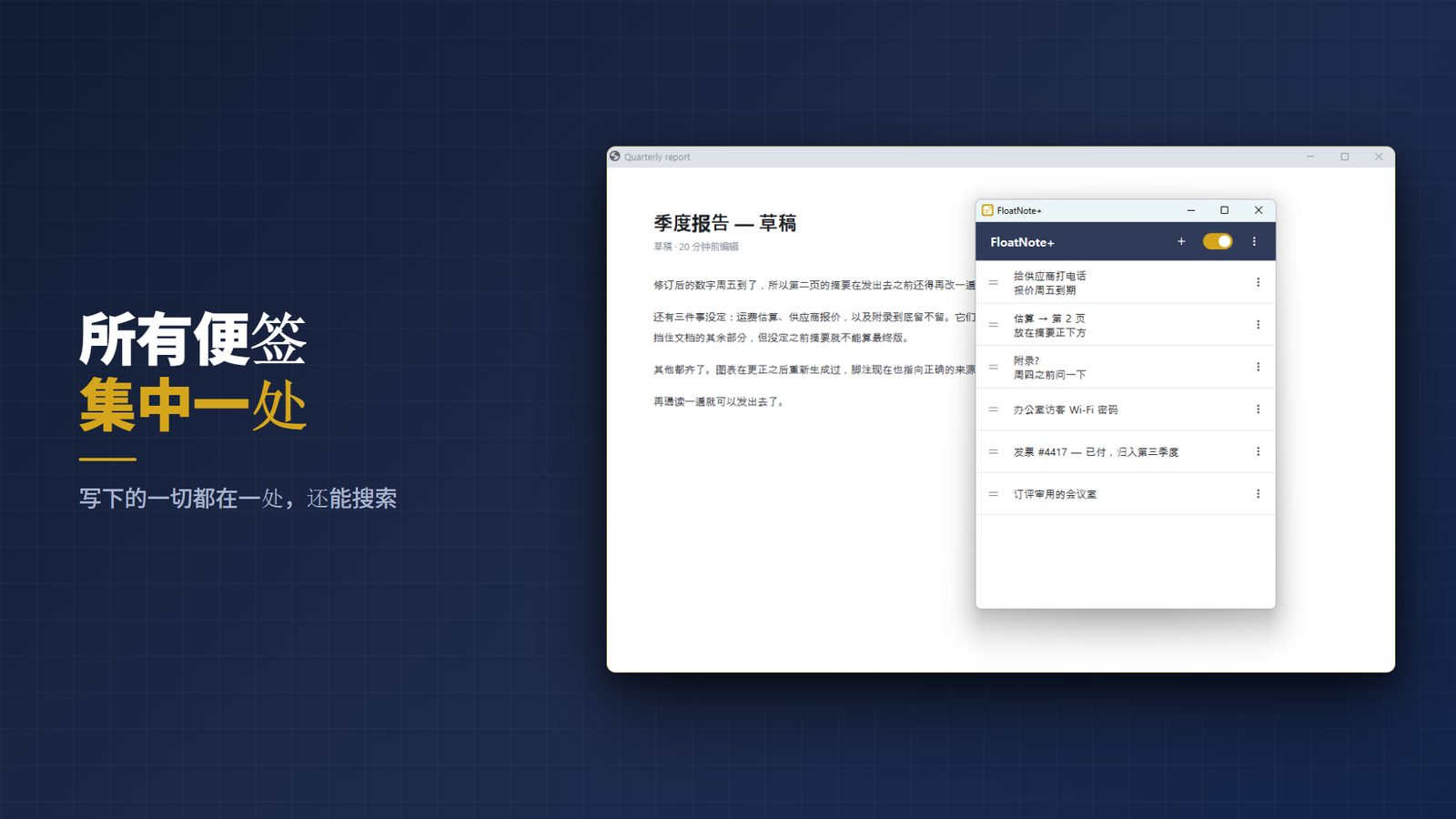Click the Quarterly report window globe icon
This screenshot has width=1456, height=819.
(x=615, y=157)
